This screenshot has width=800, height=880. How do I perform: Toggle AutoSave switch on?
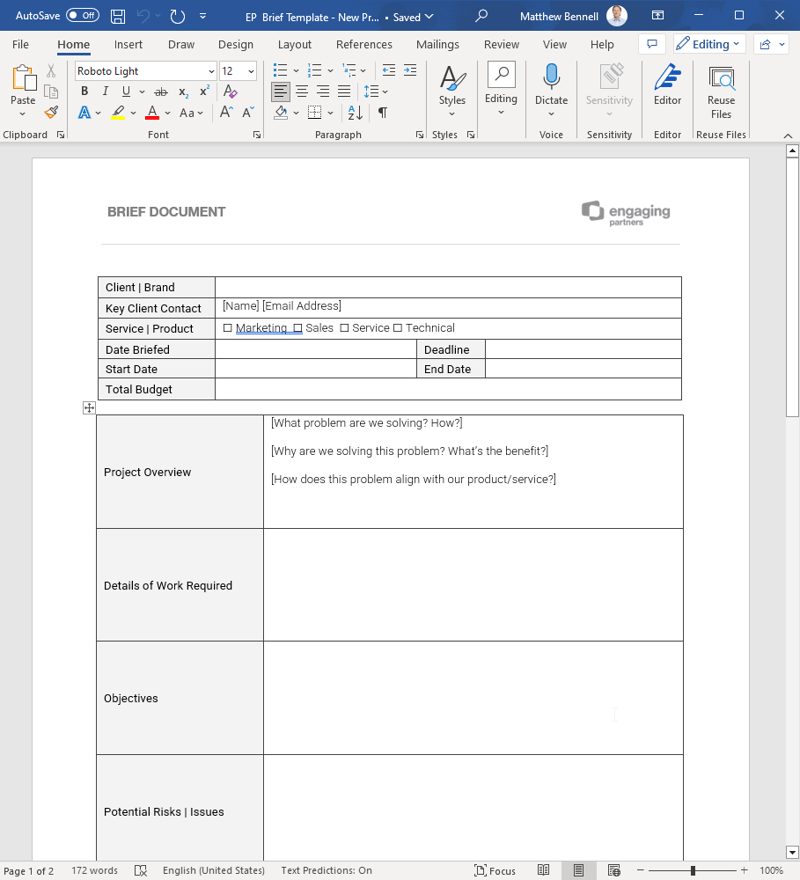pyautogui.click(x=83, y=16)
